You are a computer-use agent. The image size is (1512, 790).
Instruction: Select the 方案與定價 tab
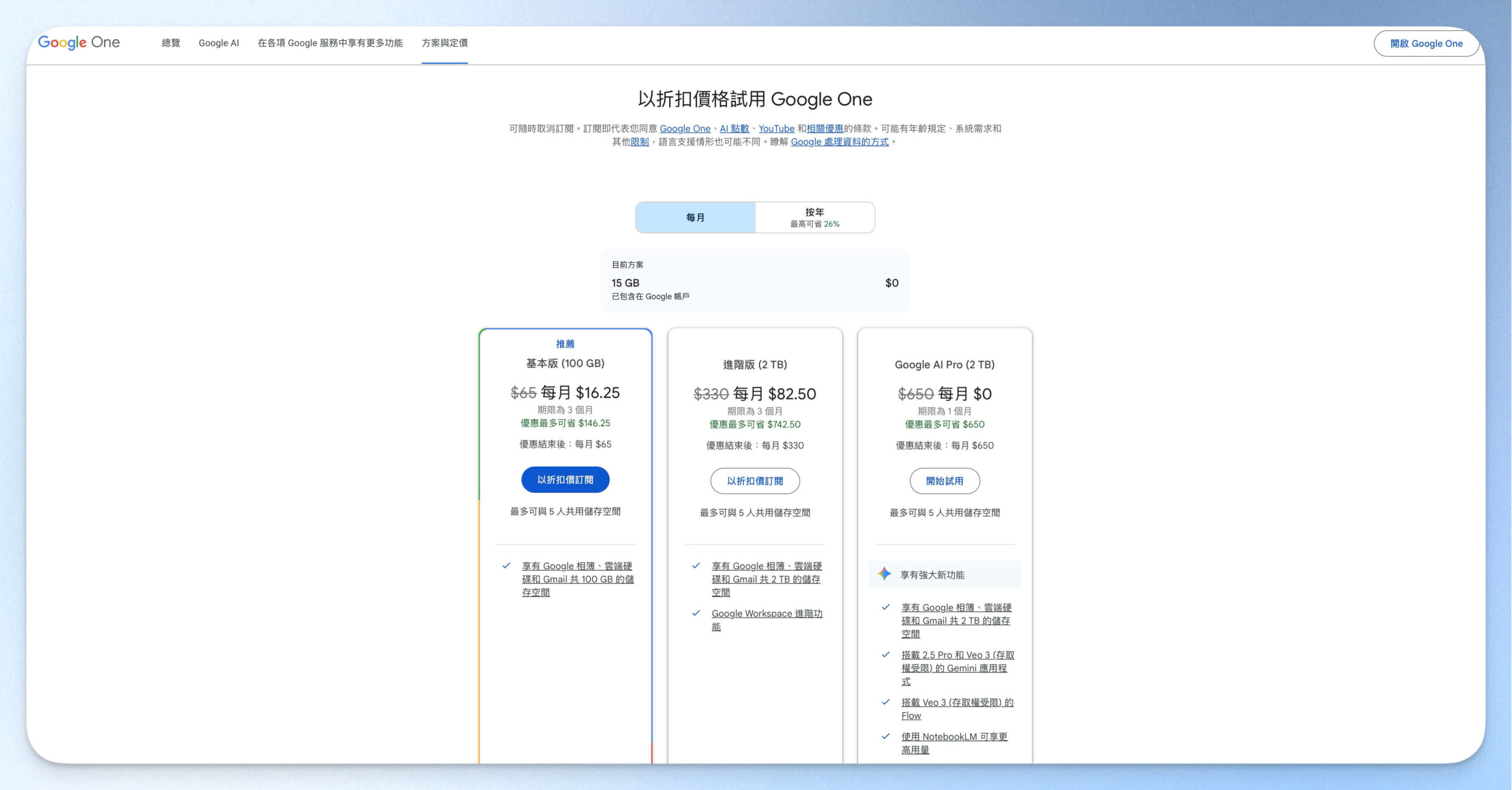[x=445, y=43]
